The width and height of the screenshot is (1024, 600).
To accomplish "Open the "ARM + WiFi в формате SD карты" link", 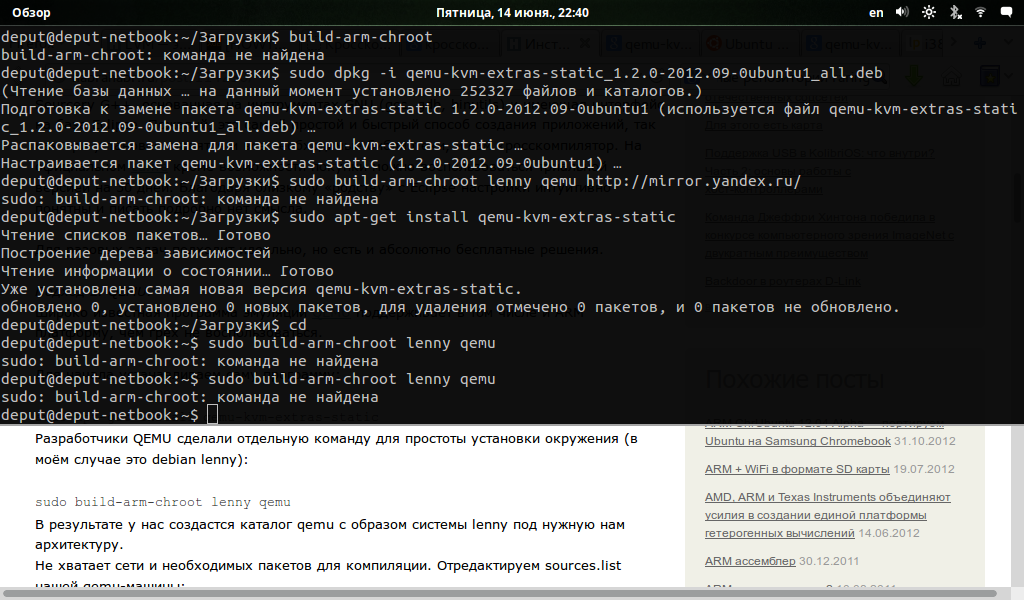I will click(x=797, y=469).
